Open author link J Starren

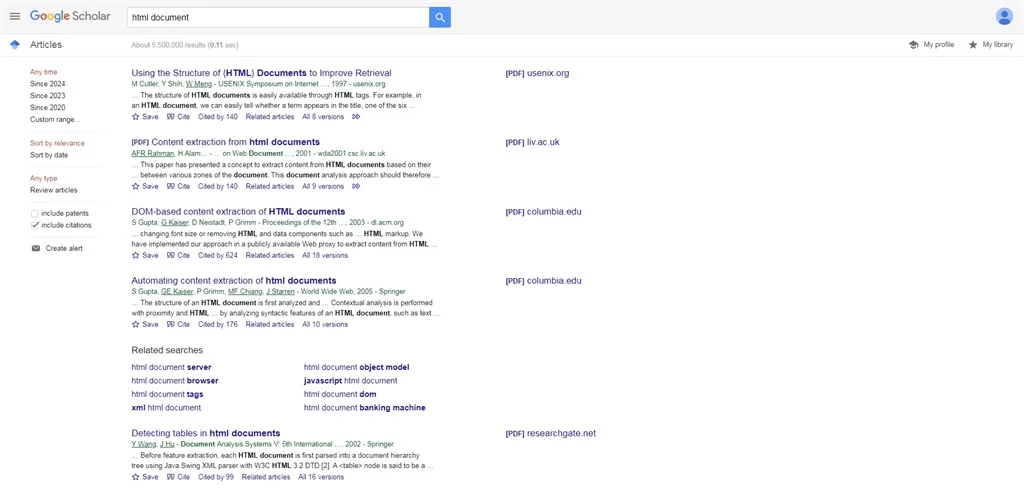281,291
